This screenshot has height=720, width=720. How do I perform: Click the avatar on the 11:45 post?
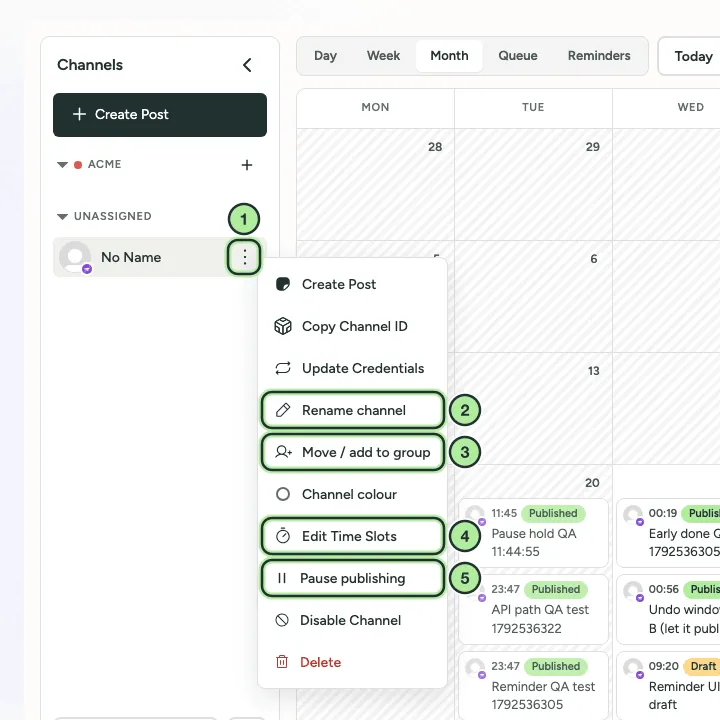(475, 515)
